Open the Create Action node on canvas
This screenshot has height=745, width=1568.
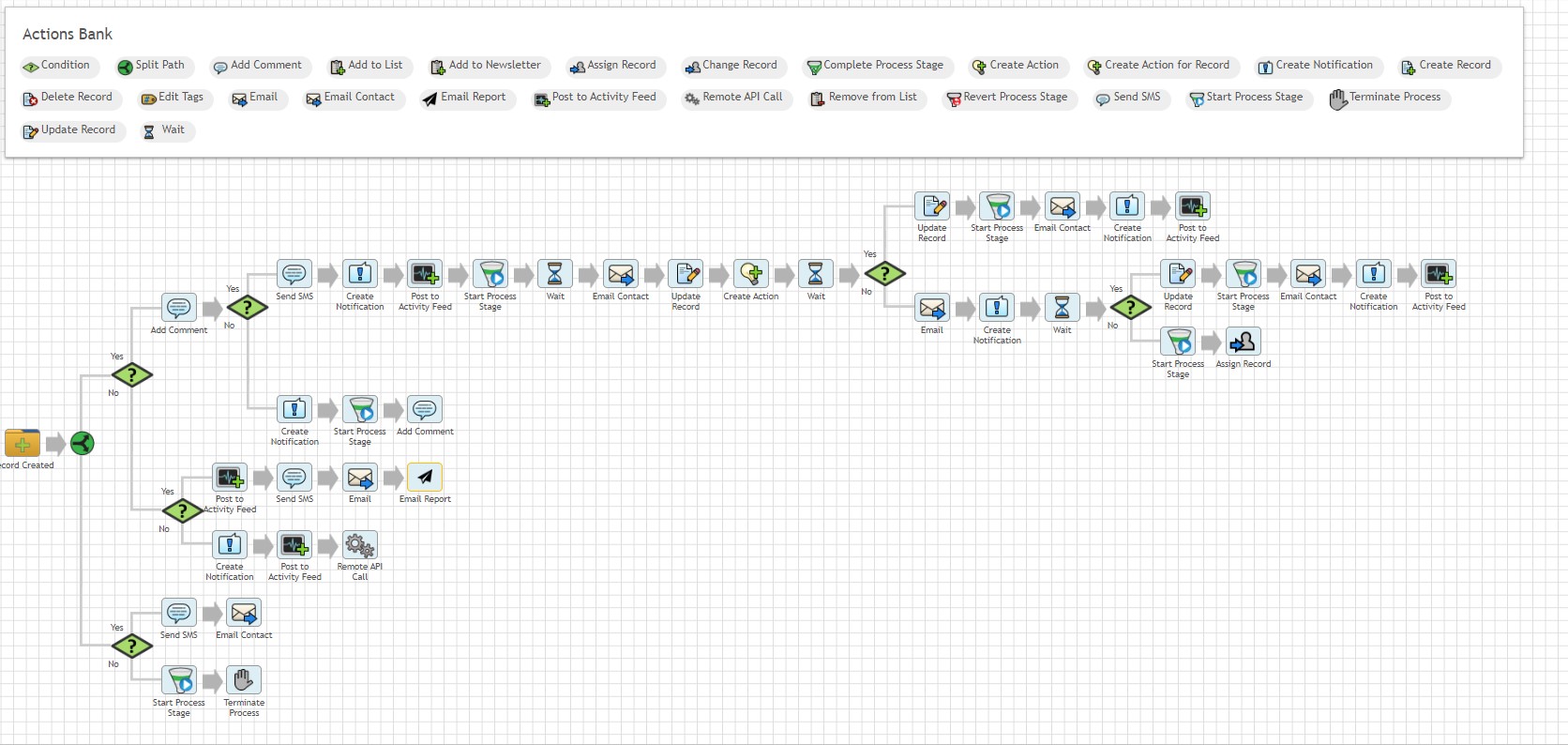click(751, 274)
